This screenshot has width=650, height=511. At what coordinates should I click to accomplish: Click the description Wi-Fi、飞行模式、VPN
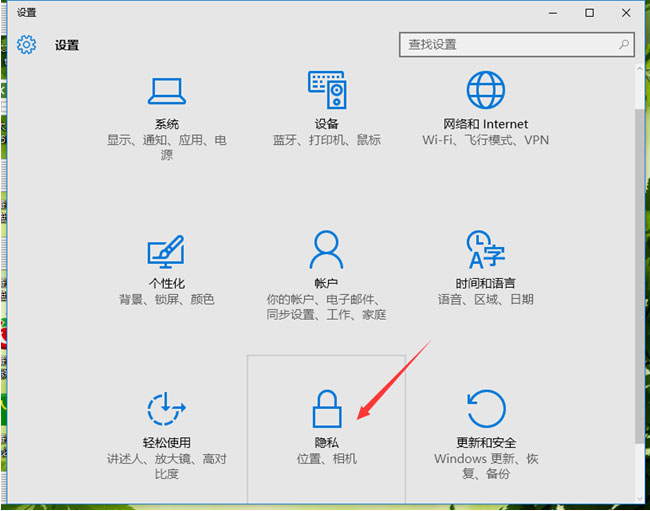[x=485, y=140]
